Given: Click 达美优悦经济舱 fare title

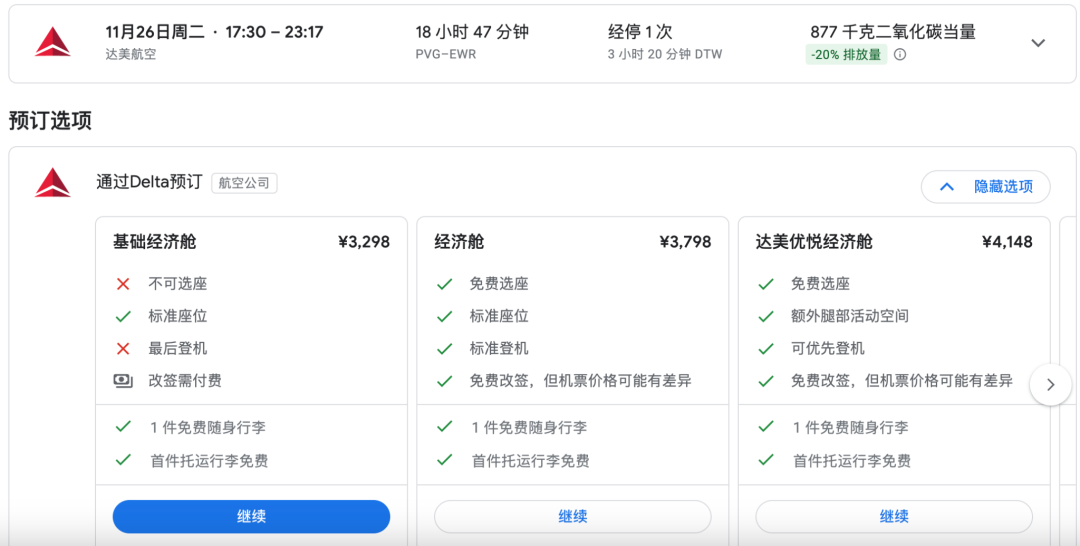Looking at the screenshot, I should (x=814, y=242).
